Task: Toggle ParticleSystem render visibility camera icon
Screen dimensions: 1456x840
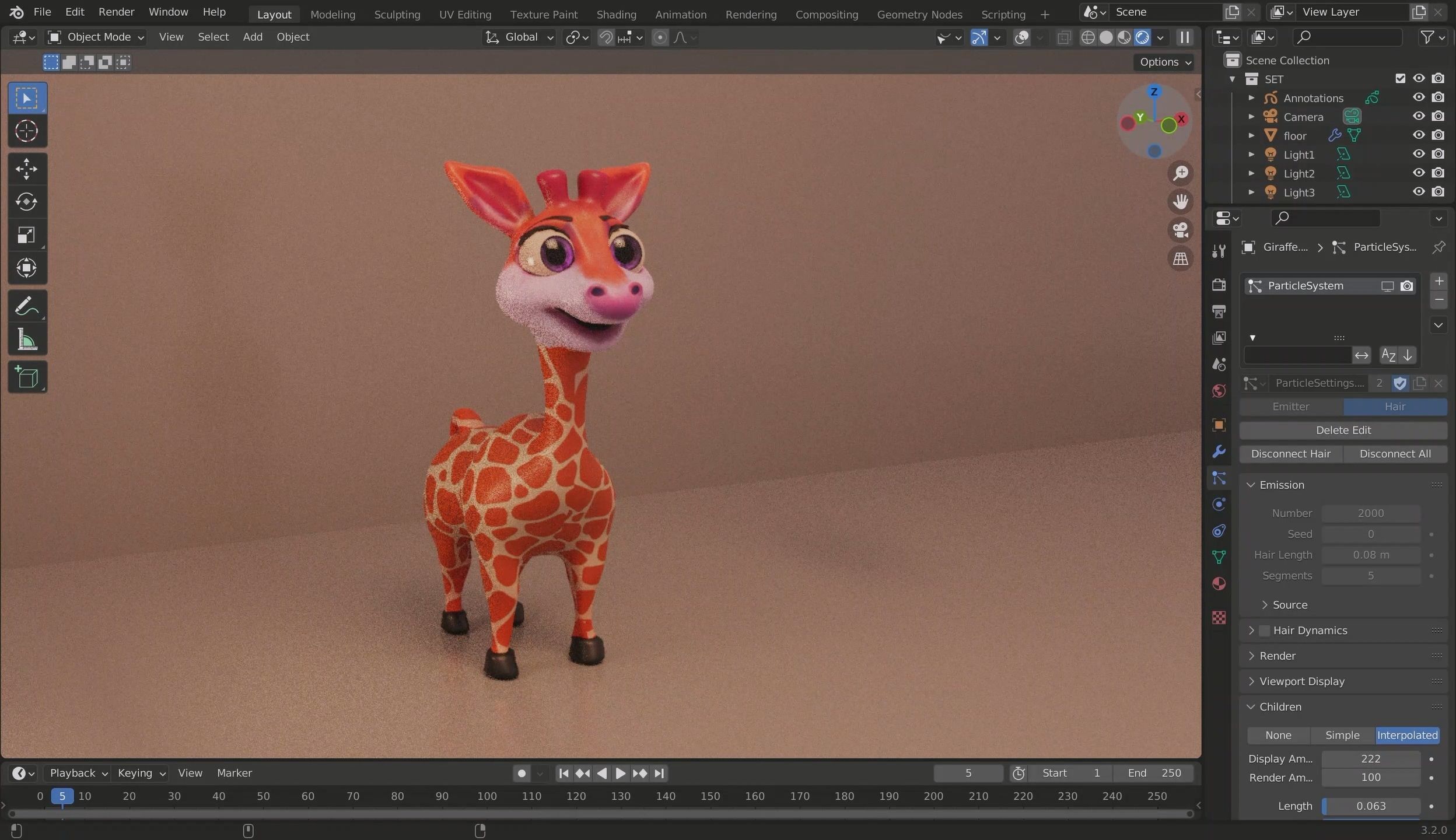Action: [x=1407, y=286]
